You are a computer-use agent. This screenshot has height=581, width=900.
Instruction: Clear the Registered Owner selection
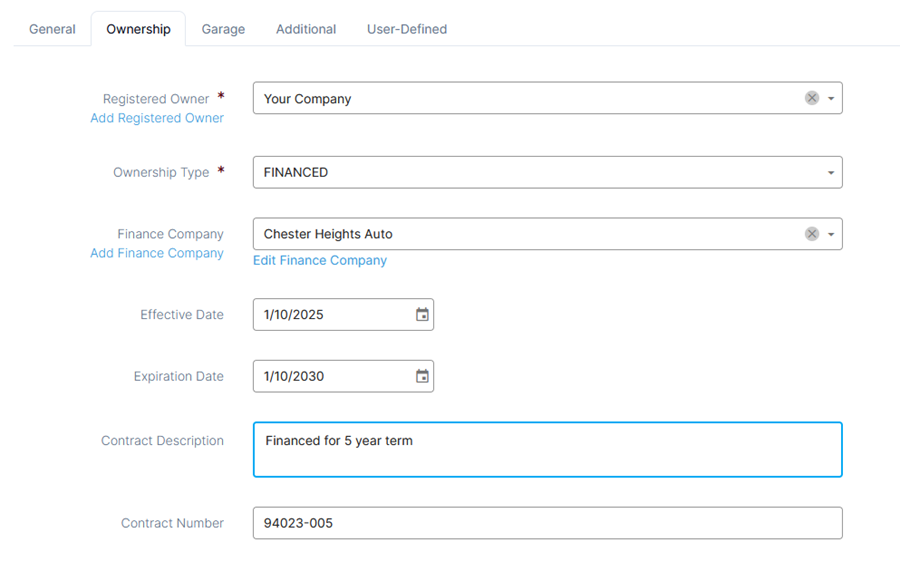click(x=812, y=98)
